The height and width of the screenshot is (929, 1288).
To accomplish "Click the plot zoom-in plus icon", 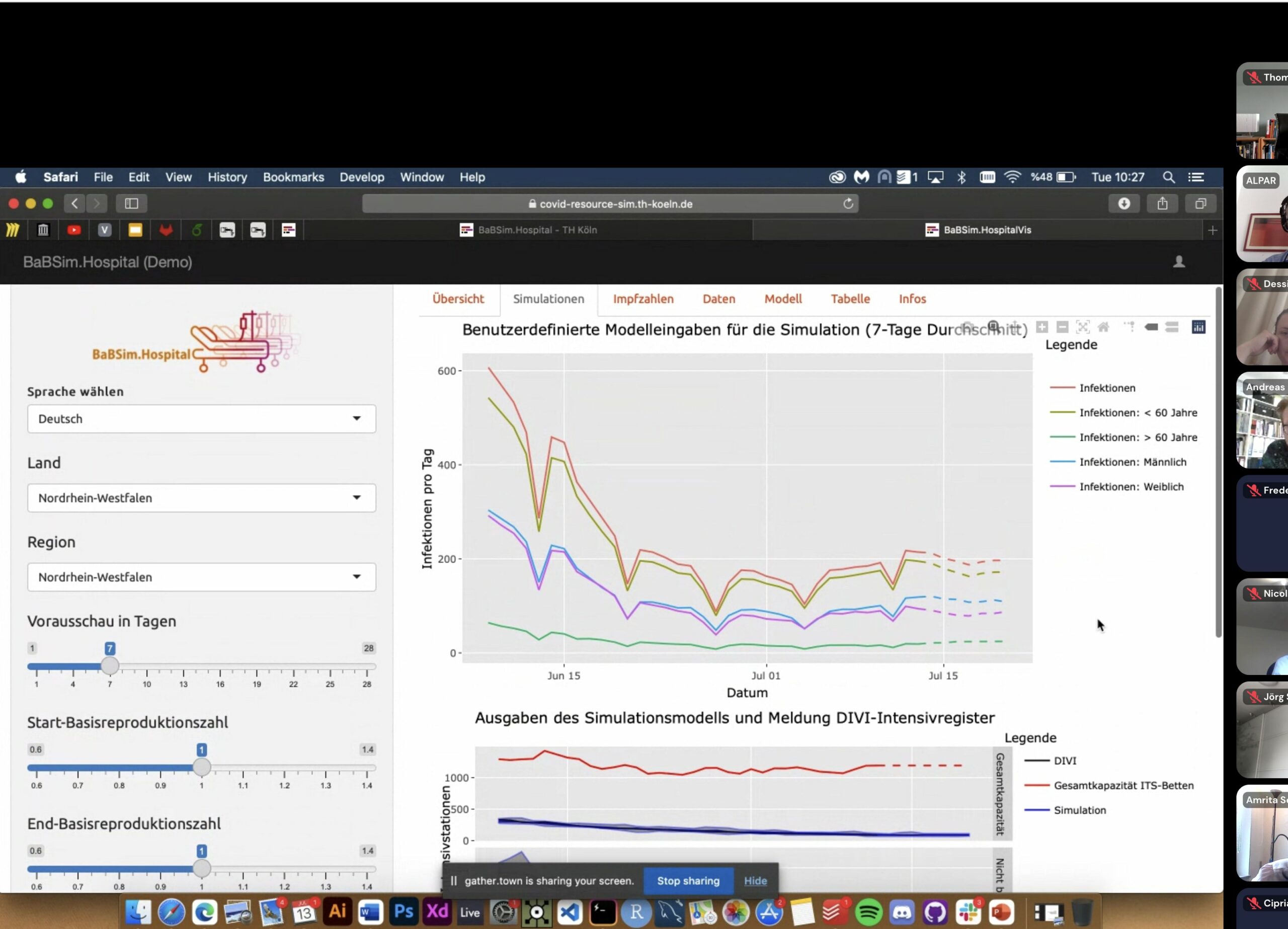I will (x=1041, y=327).
